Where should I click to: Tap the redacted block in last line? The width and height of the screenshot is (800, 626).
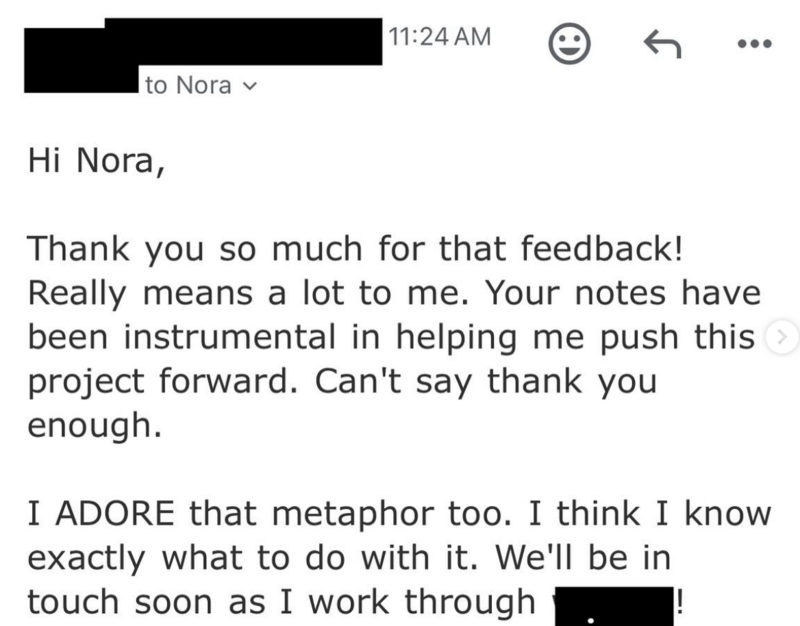(x=614, y=606)
